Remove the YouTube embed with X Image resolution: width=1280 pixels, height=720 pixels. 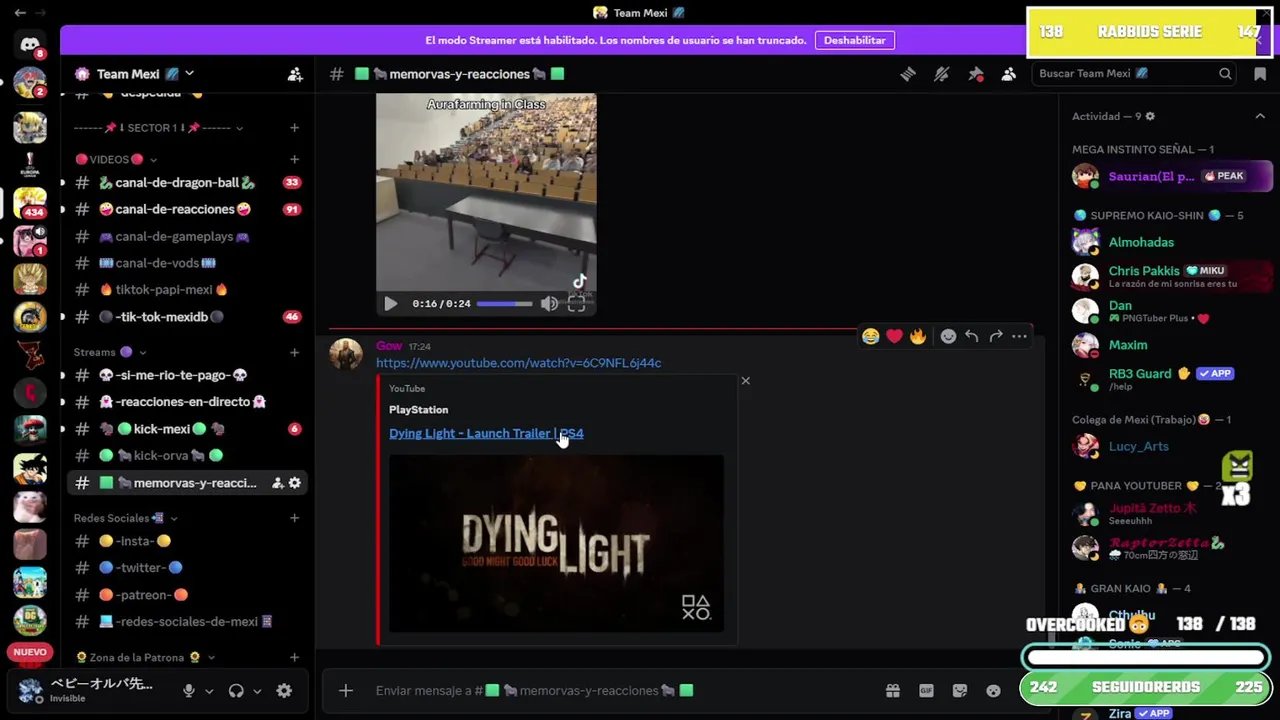point(745,381)
